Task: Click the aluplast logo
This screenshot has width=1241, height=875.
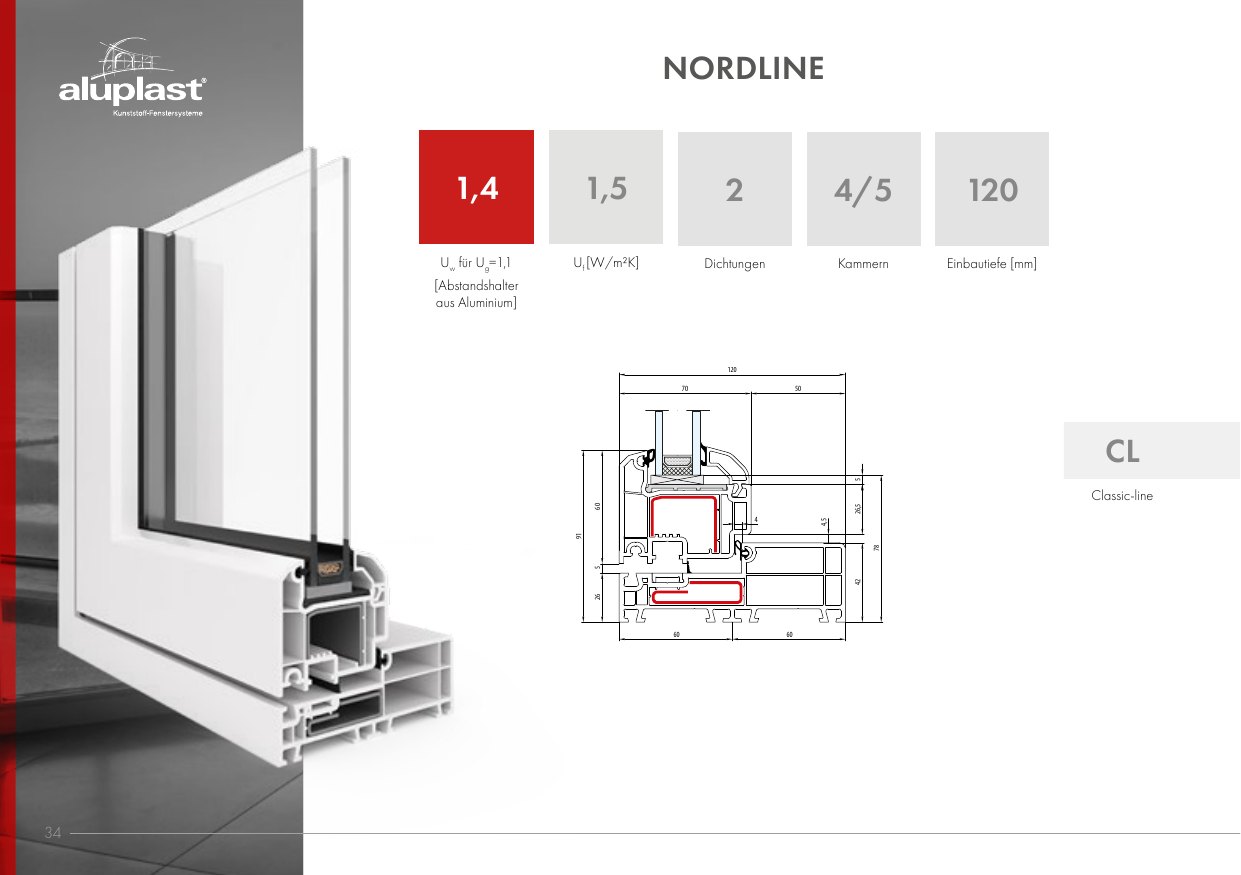Action: [x=133, y=79]
